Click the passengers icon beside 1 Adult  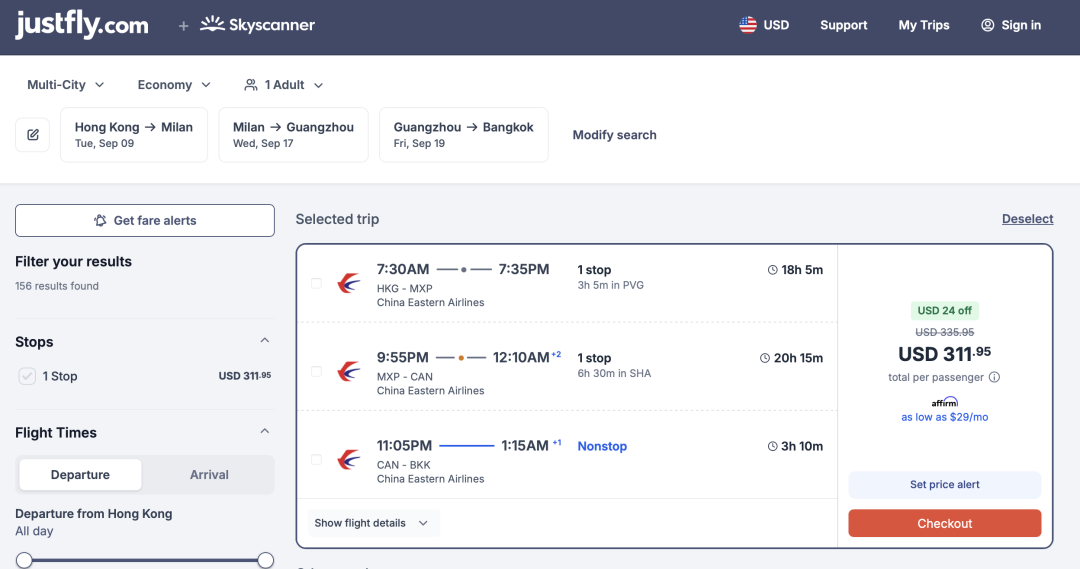(x=251, y=85)
